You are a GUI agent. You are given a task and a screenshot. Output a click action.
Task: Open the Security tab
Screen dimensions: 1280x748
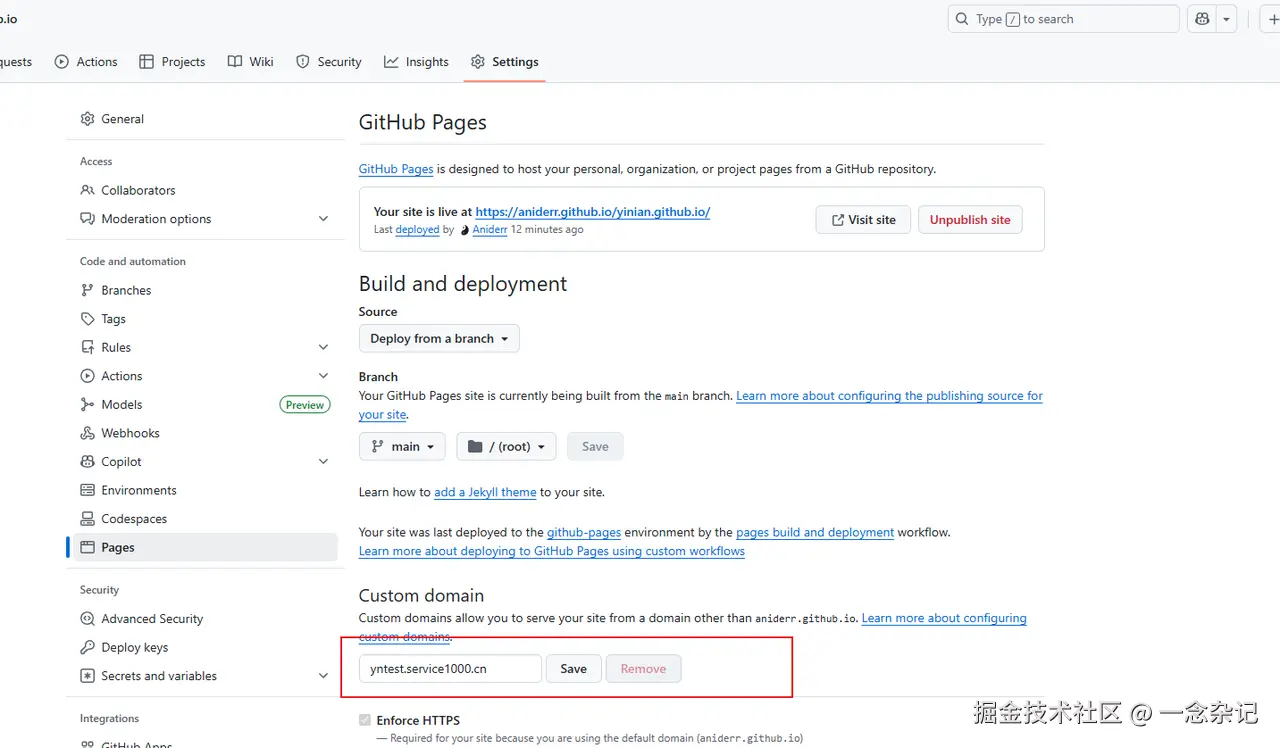329,62
